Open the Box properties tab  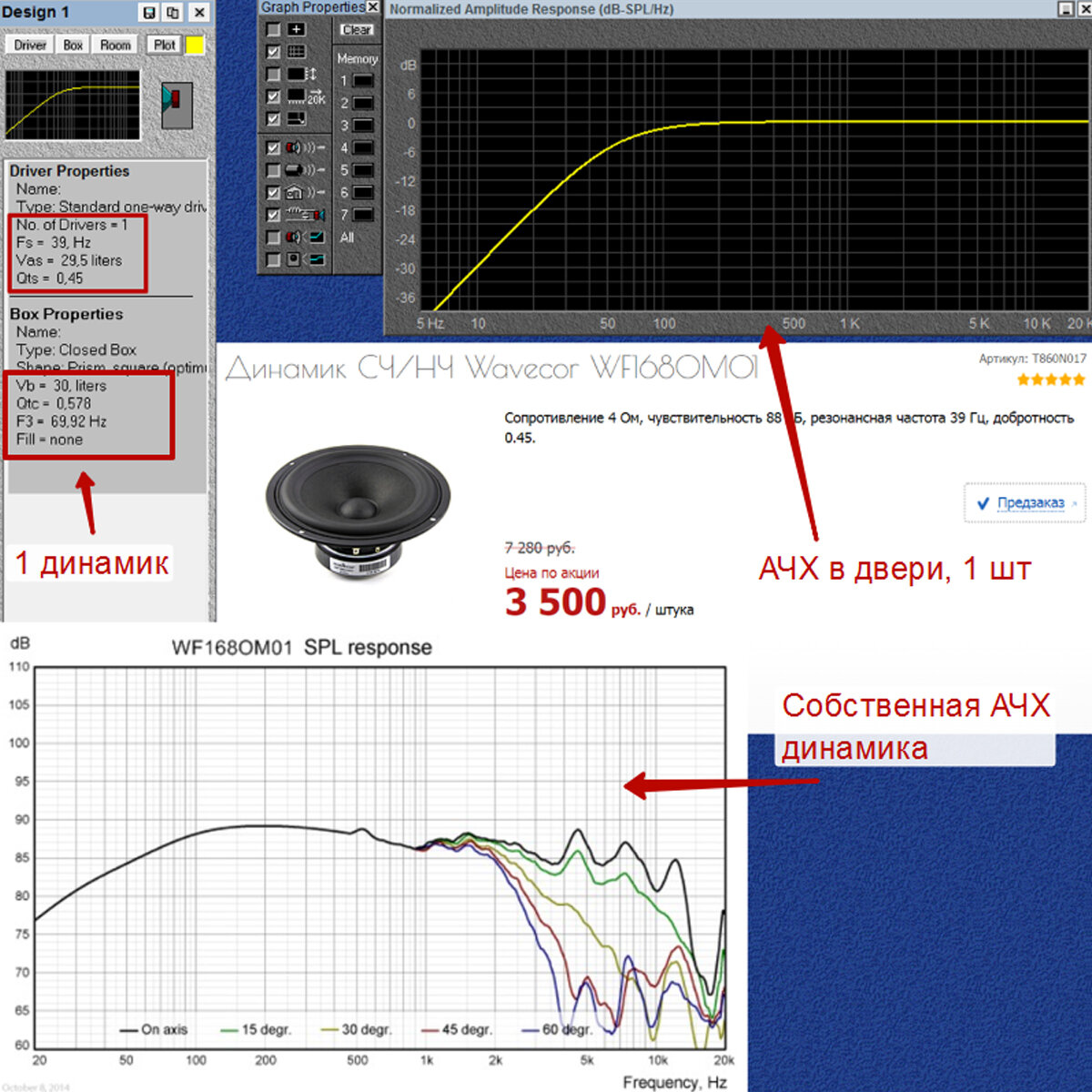click(x=73, y=45)
